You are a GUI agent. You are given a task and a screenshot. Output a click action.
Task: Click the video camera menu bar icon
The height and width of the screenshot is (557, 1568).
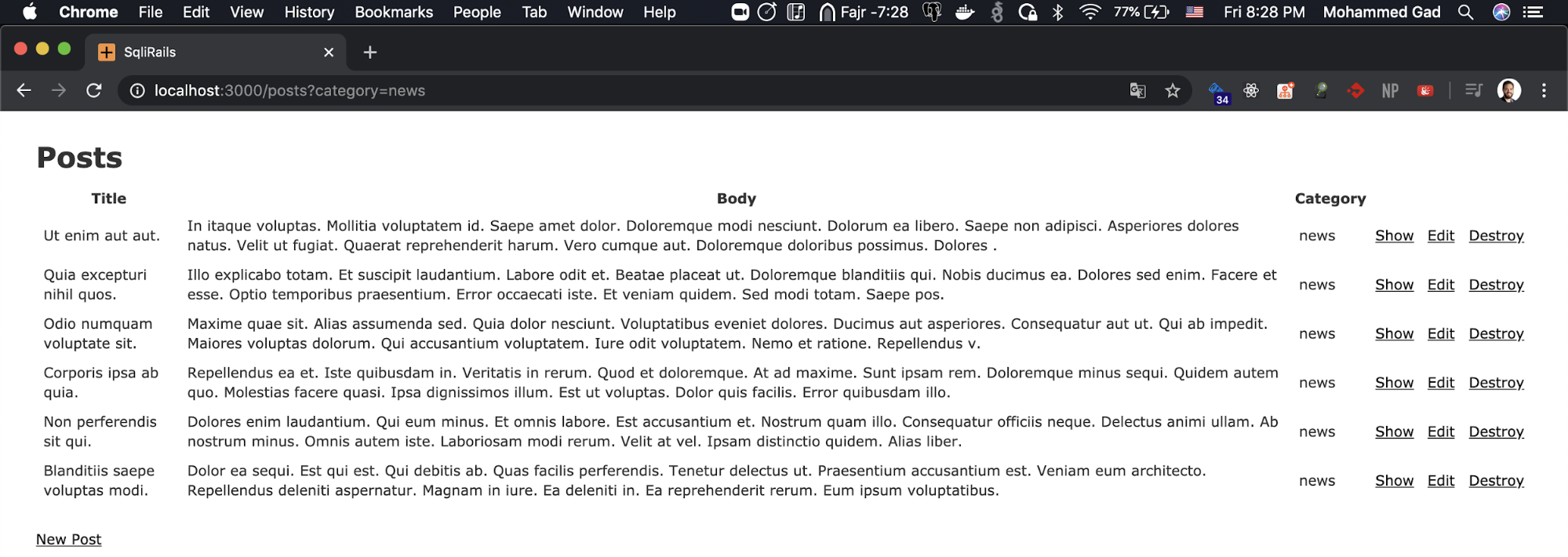point(740,12)
